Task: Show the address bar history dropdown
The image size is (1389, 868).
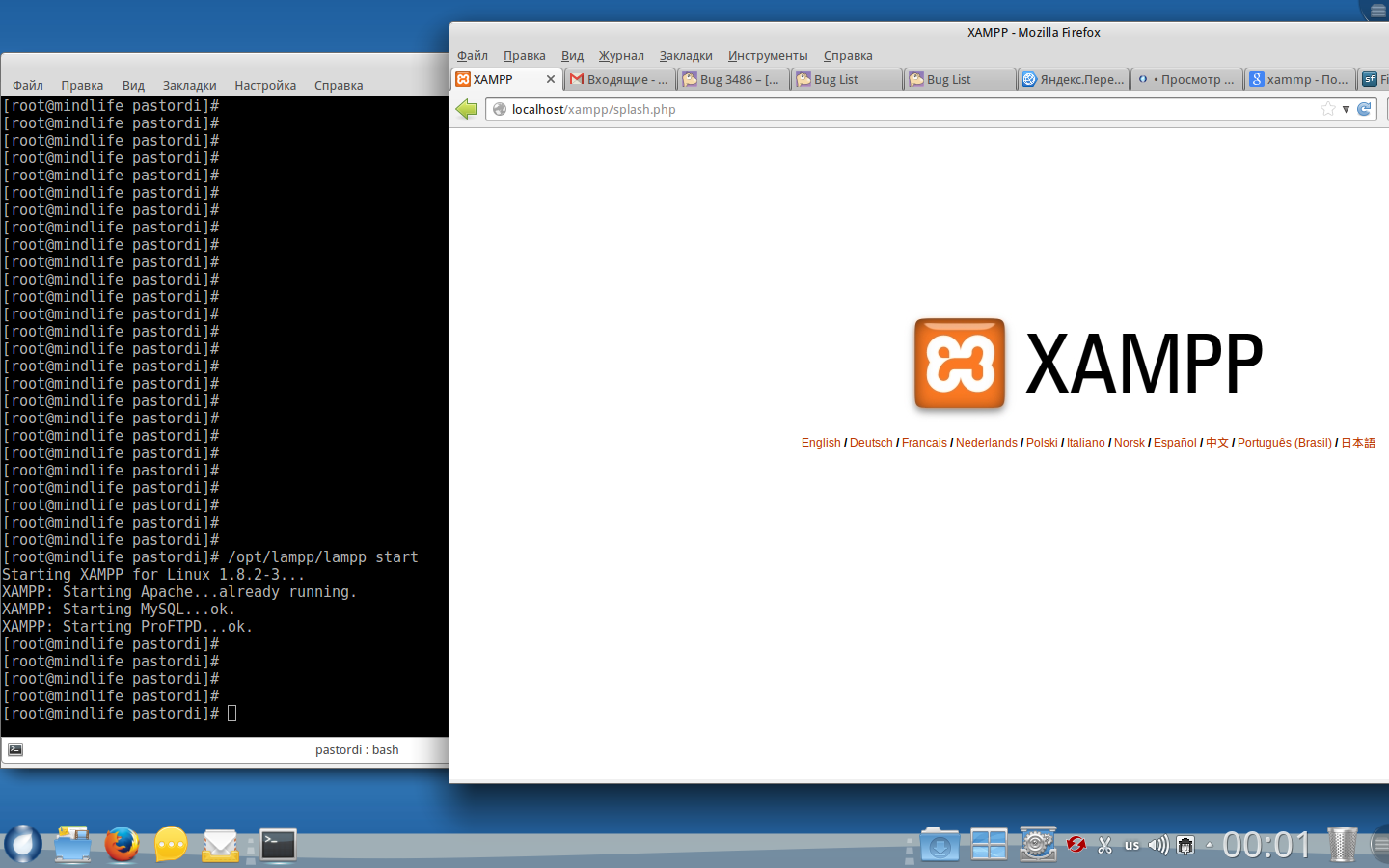Action: click(x=1346, y=109)
